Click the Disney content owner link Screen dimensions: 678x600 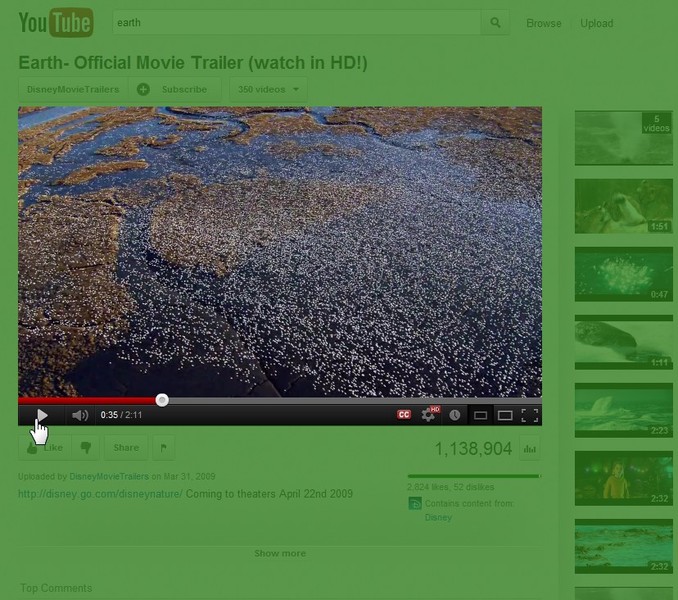pos(438,517)
